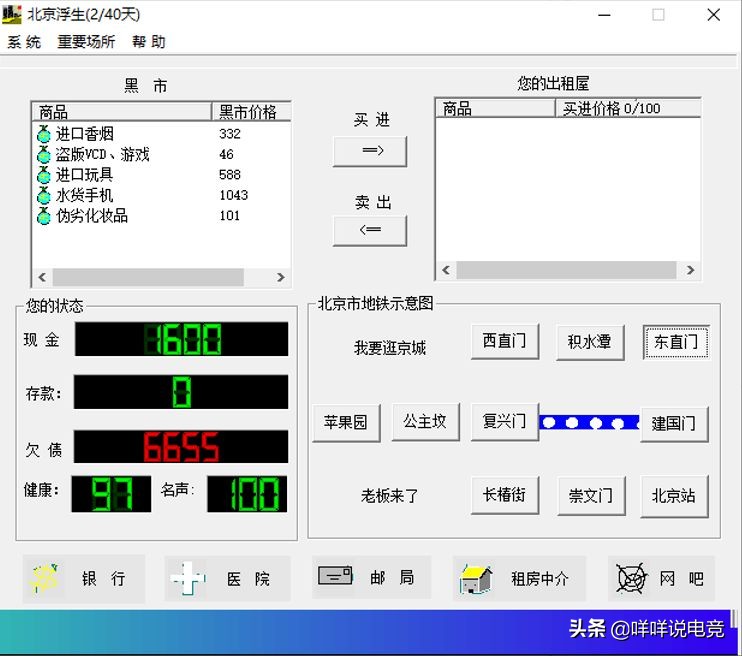Click the price 332 cell
This screenshot has height=656, width=742.
pos(230,134)
